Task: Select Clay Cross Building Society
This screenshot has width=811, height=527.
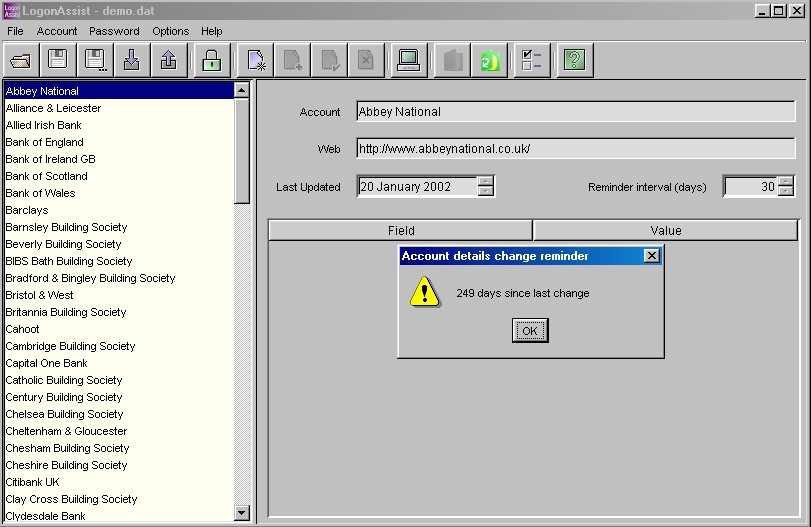Action: pyautogui.click(x=119, y=500)
